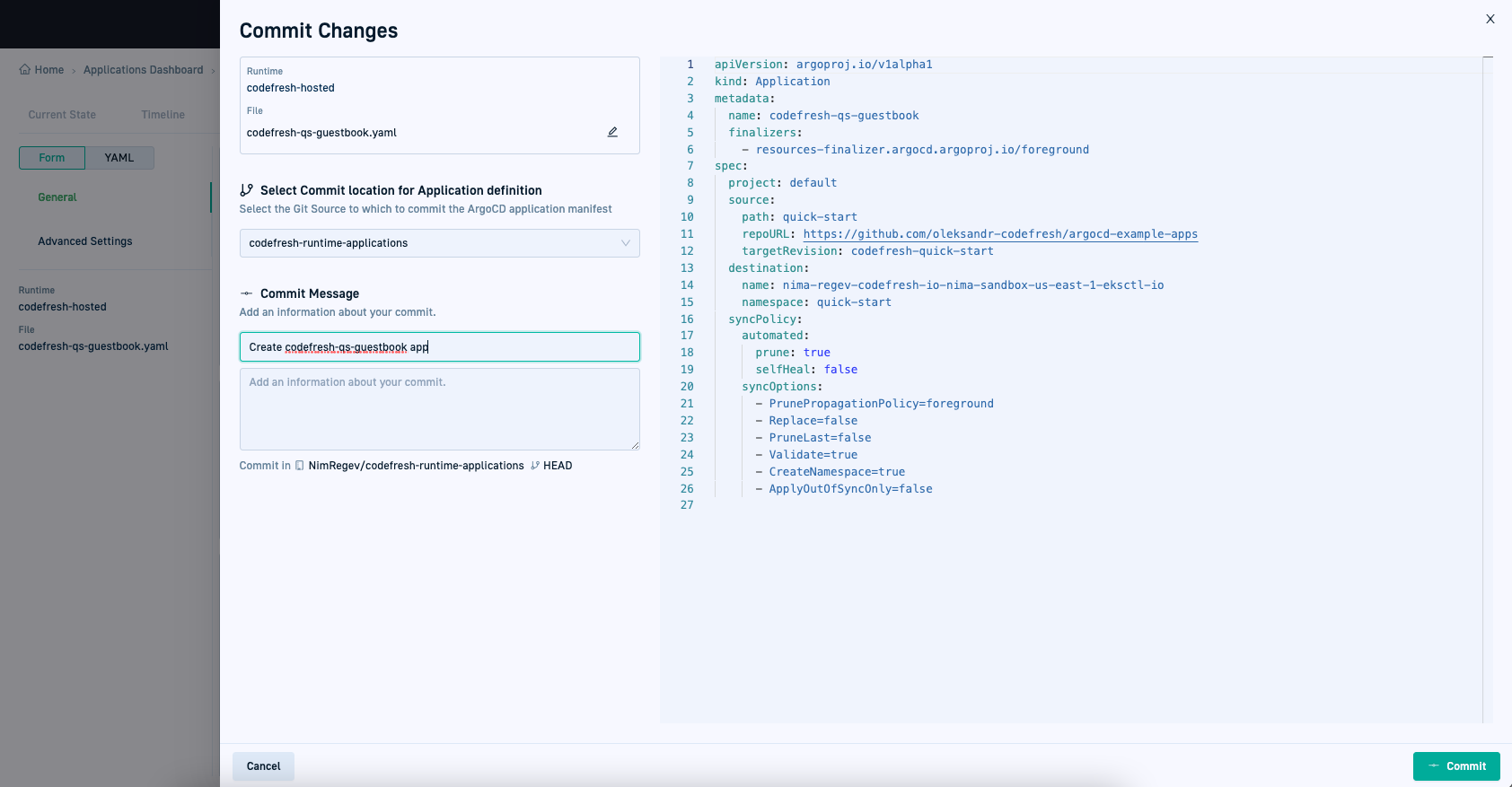The width and height of the screenshot is (1512, 787).
Task: Click the branch icon beside Select Commit location
Action: (x=246, y=190)
